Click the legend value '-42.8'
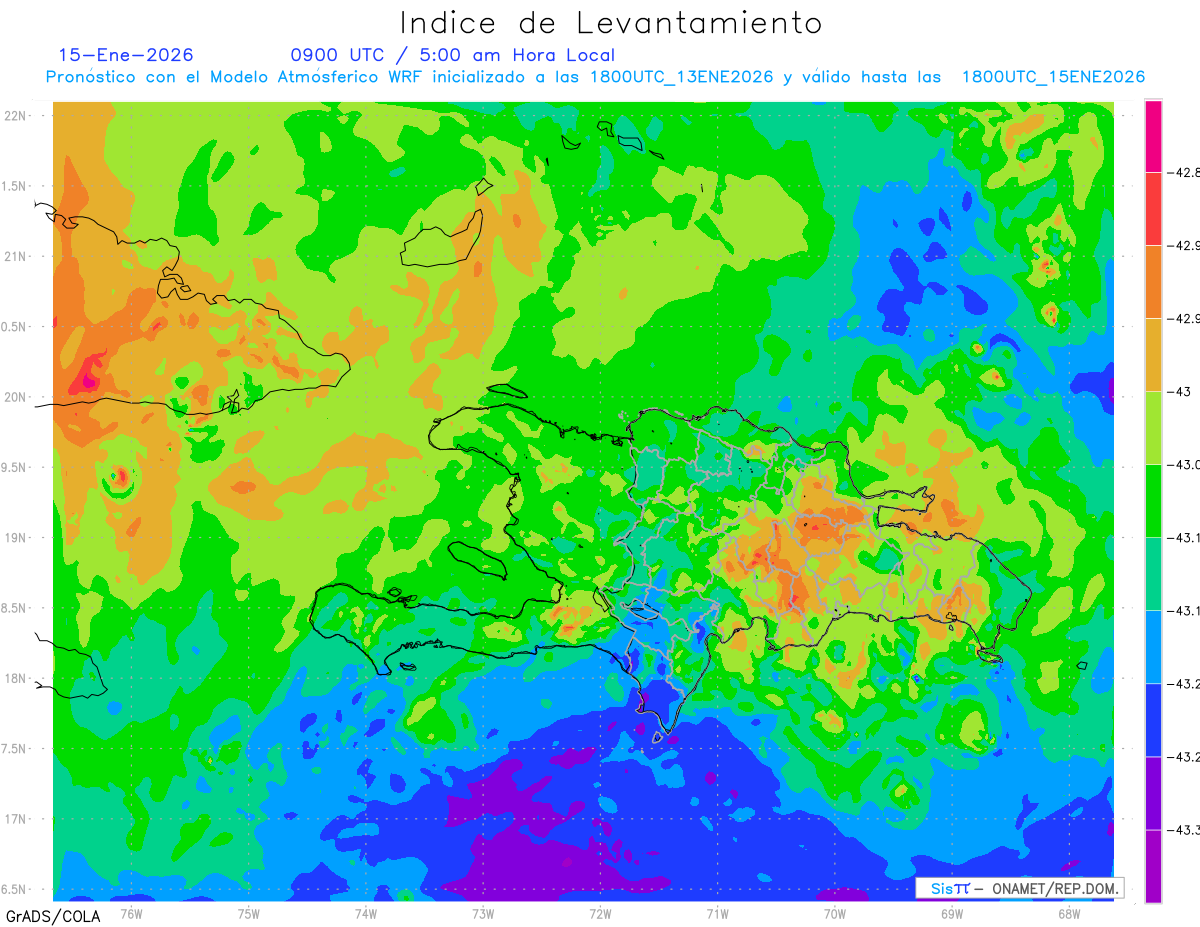The width and height of the screenshot is (1200, 927). coord(1186,173)
